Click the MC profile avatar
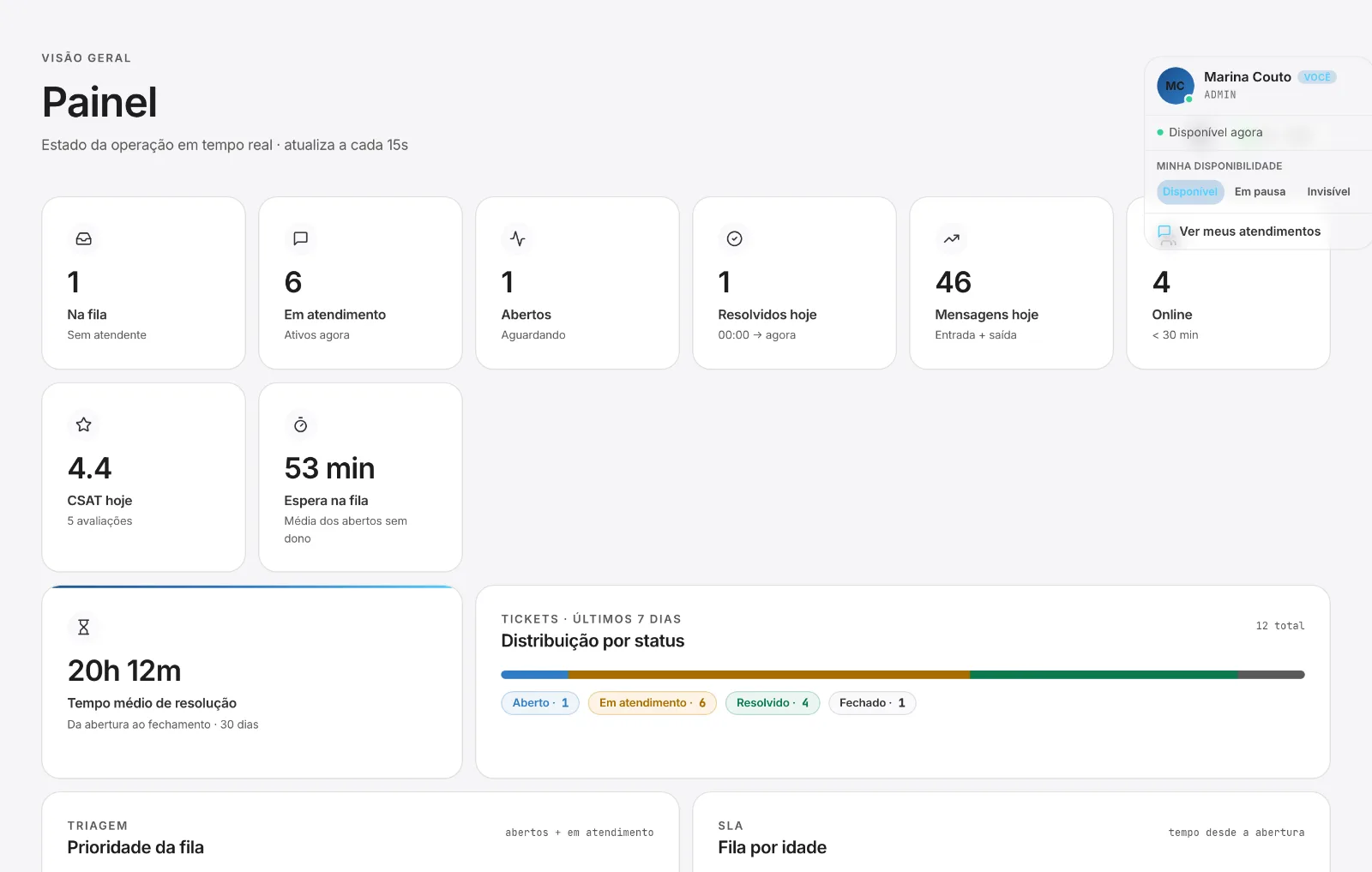This screenshot has height=872, width=1372. (x=1175, y=86)
